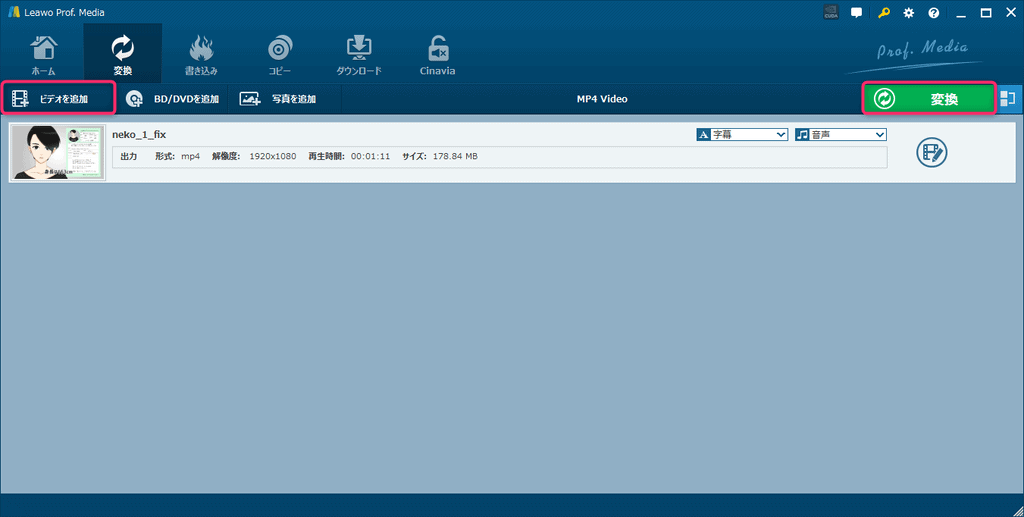
Task: Open the コピー (Copy) tab
Action: tap(280, 55)
